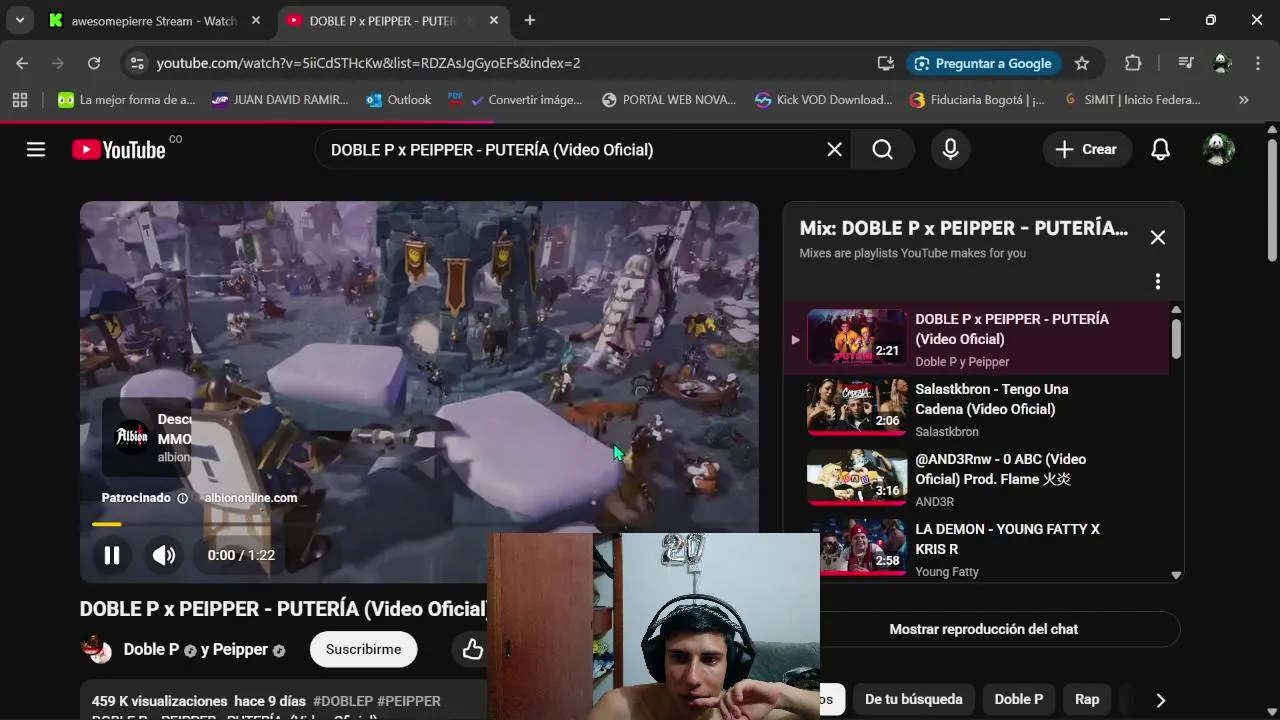1280x720 pixels.
Task: Open Outlook bookmark
Action: coord(398,100)
